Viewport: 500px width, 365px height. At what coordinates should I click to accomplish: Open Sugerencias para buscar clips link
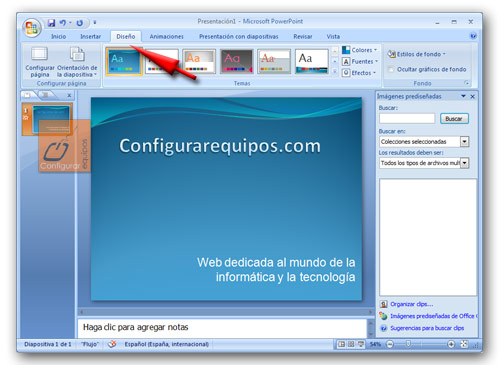point(427,328)
